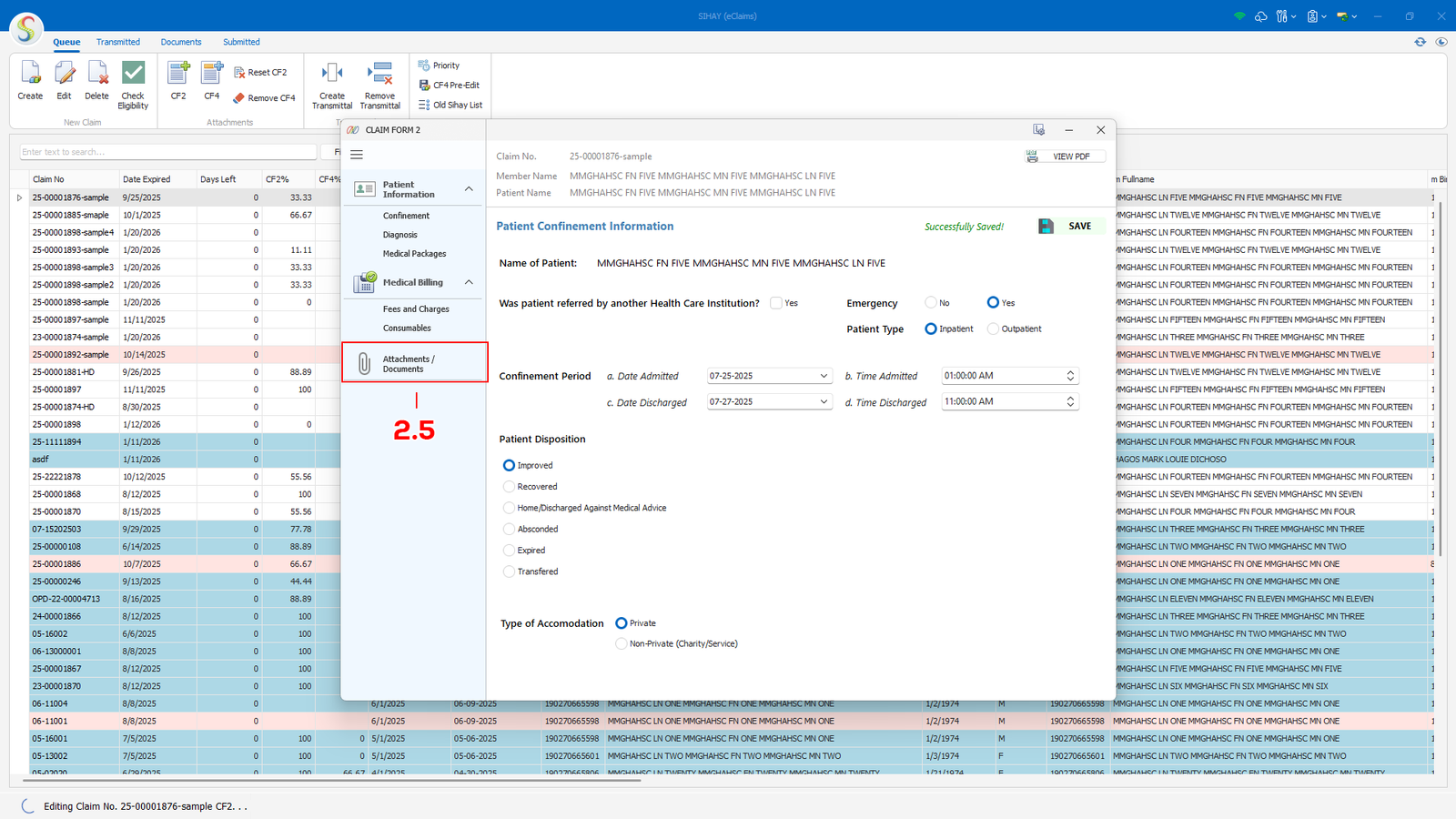Switch to the Submitted tab
Viewport: 1456px width, 819px height.
(x=241, y=42)
